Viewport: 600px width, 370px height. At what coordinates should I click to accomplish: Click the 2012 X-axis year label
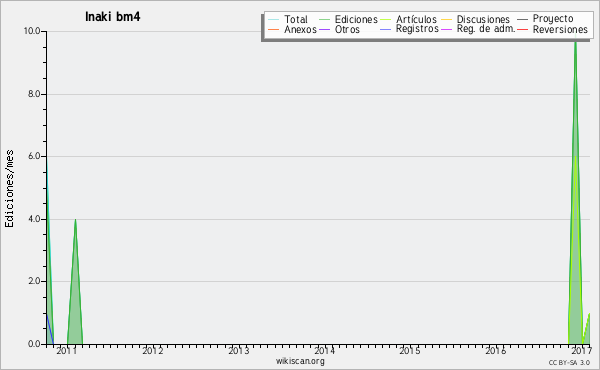pyautogui.click(x=153, y=350)
